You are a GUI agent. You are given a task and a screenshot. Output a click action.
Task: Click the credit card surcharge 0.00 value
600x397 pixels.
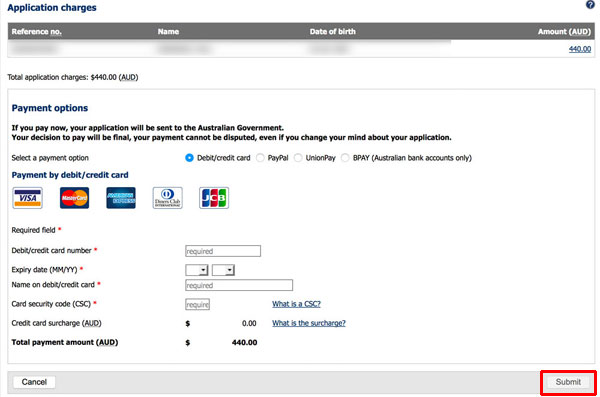pyautogui.click(x=249, y=323)
